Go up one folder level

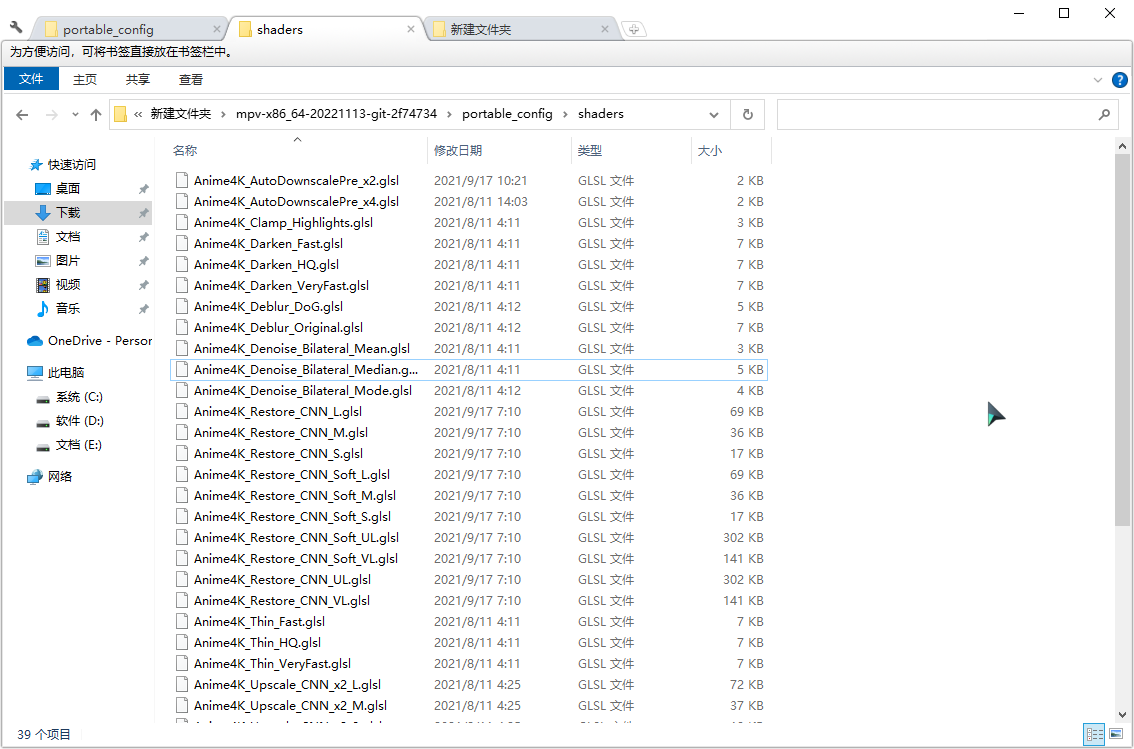(95, 114)
